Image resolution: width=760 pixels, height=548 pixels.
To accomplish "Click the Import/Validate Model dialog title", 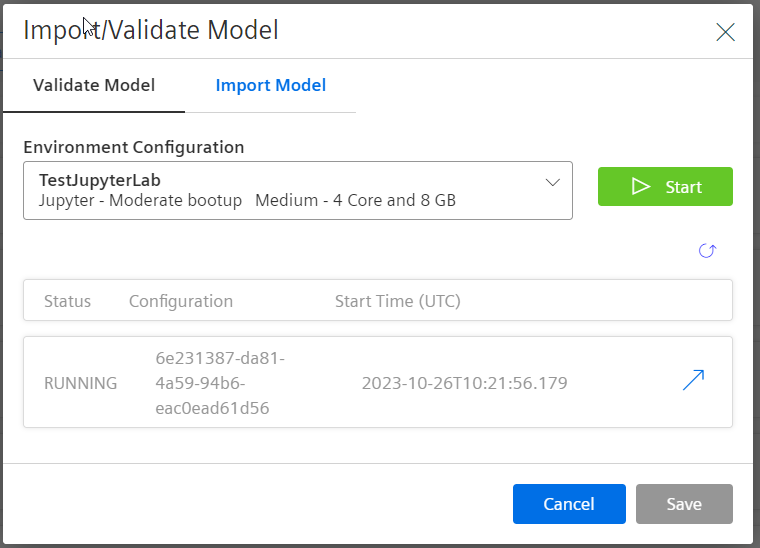I will pyautogui.click(x=151, y=30).
